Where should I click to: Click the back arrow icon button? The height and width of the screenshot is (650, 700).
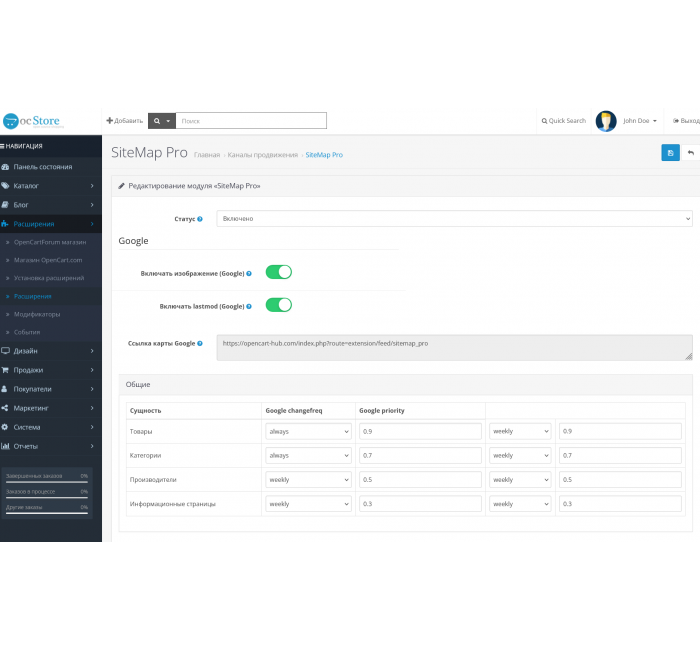[x=690, y=152]
